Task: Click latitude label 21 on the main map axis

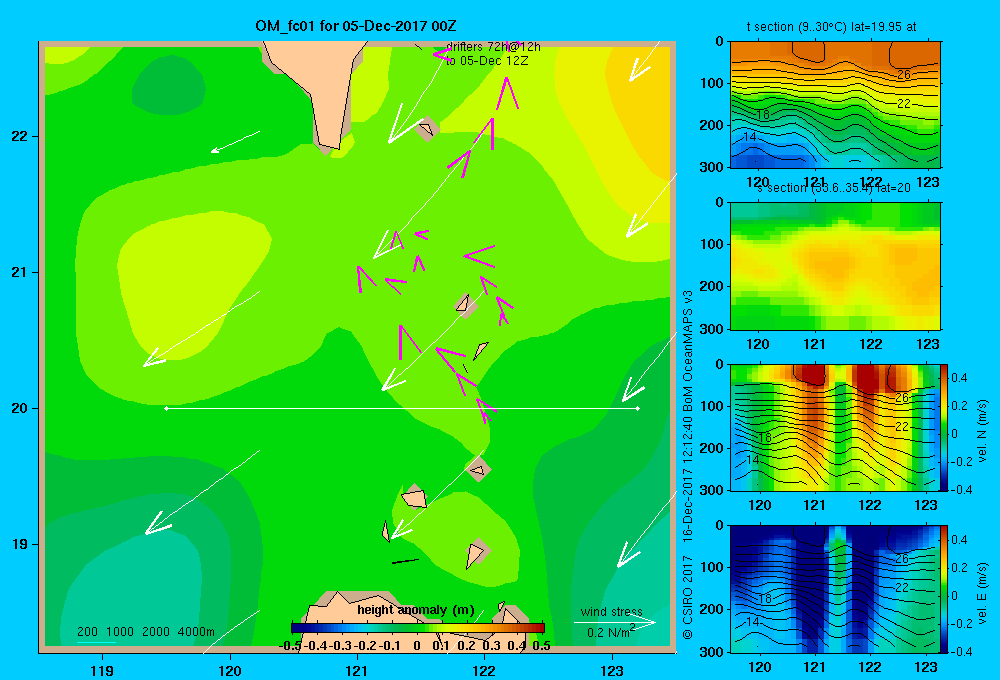Action: (20, 272)
